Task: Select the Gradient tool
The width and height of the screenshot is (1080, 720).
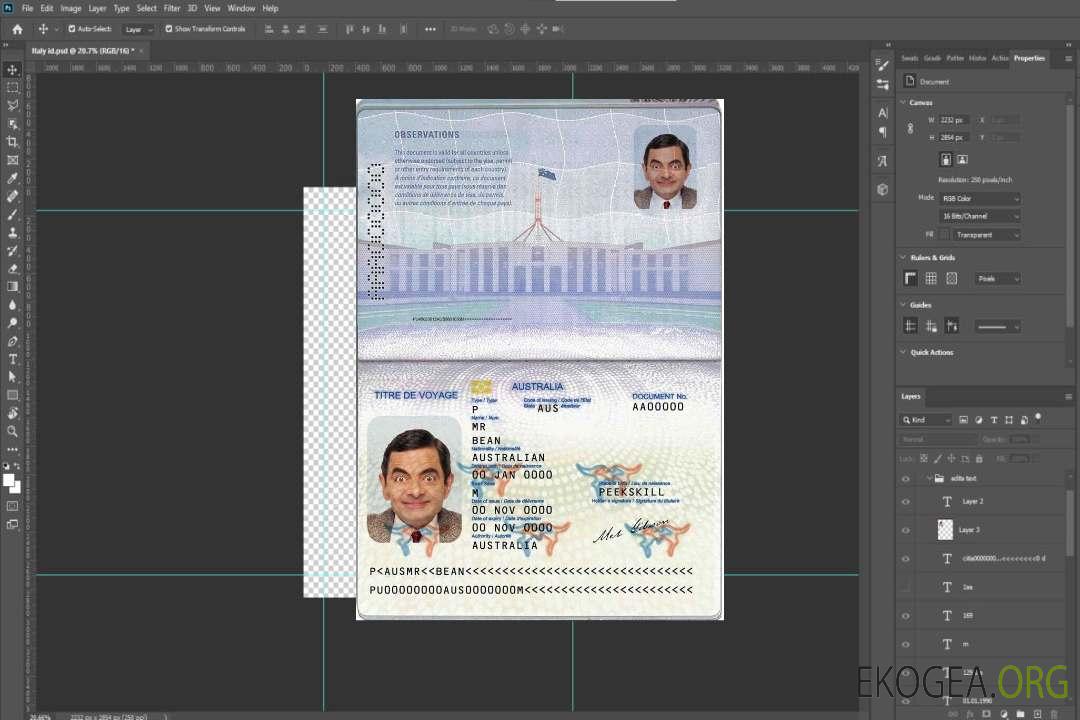Action: pos(12,287)
